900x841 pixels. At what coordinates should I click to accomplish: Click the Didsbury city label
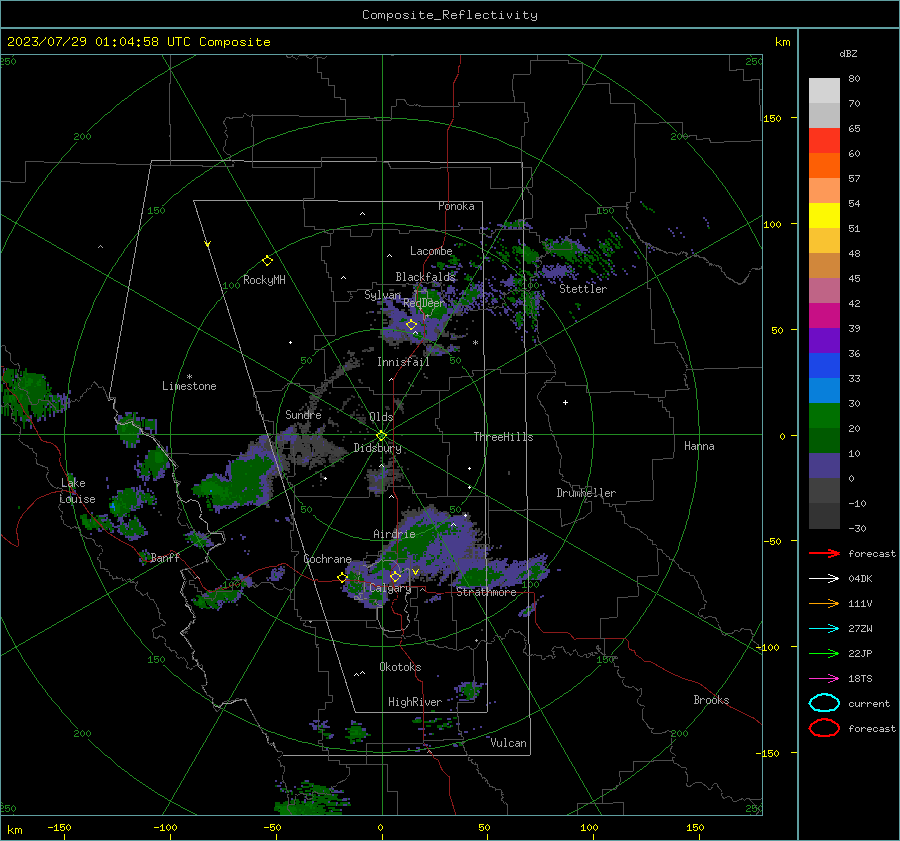[377, 448]
